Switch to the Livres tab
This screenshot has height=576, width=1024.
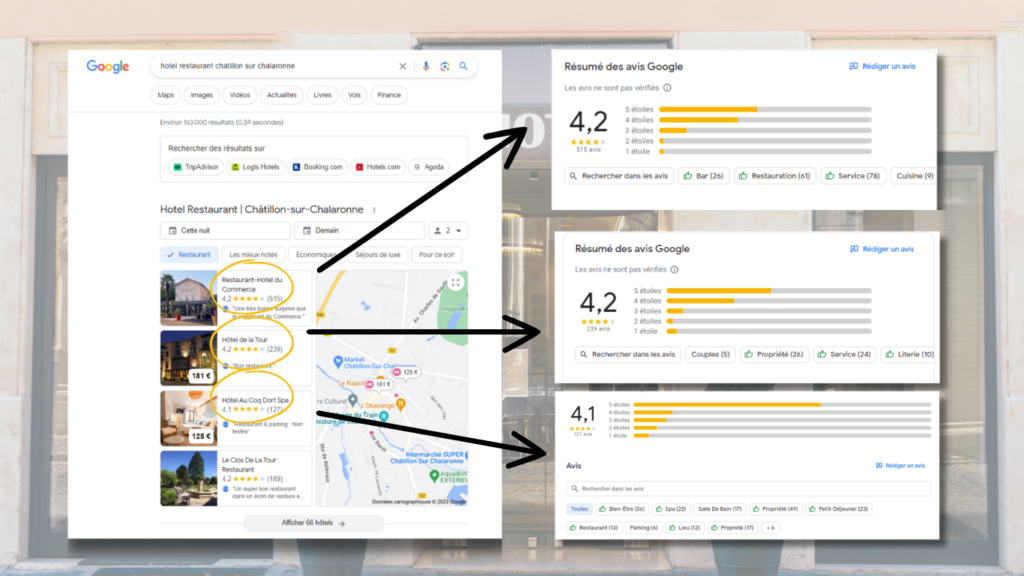tap(322, 95)
